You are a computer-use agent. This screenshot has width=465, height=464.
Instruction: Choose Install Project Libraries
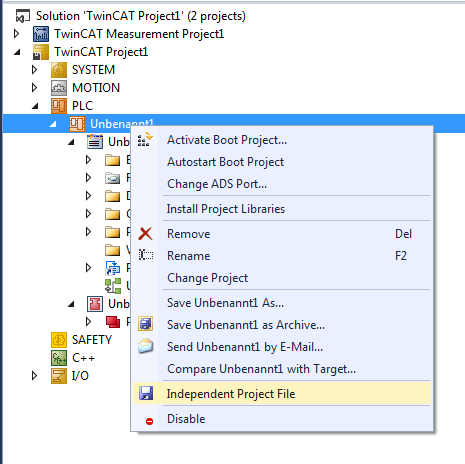pyautogui.click(x=282, y=209)
